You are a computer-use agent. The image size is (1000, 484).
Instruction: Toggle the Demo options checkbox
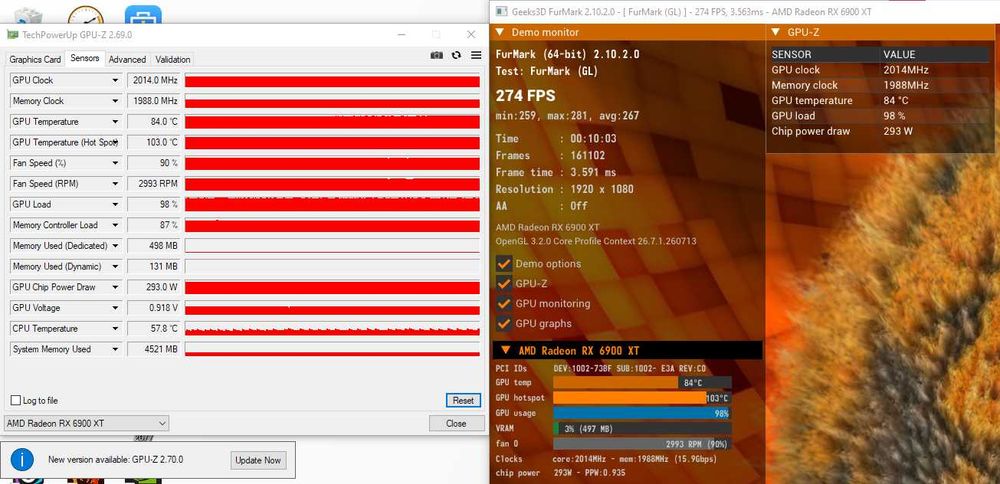tap(504, 263)
